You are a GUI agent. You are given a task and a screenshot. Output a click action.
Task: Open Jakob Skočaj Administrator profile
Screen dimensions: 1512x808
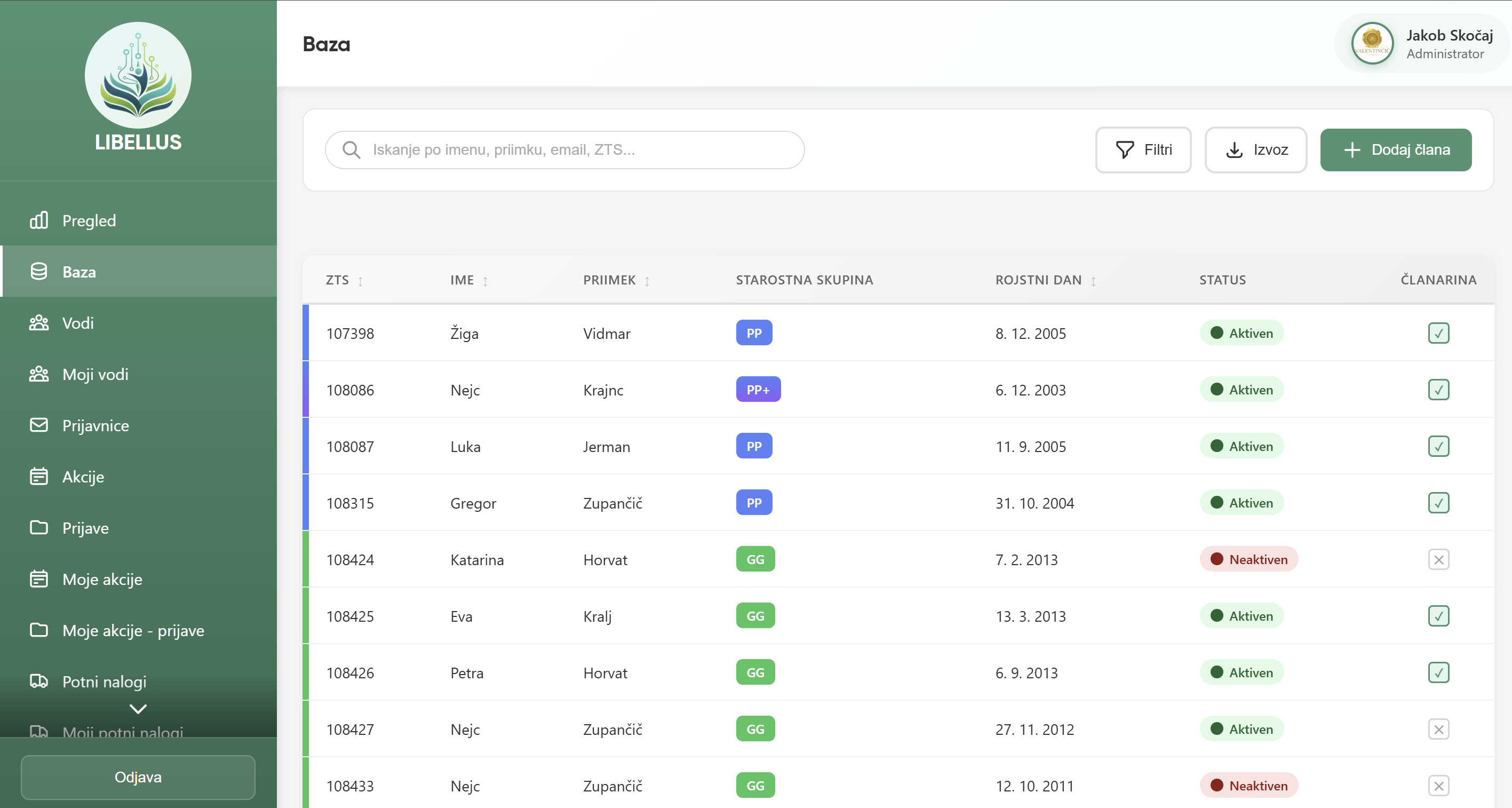coord(1422,43)
